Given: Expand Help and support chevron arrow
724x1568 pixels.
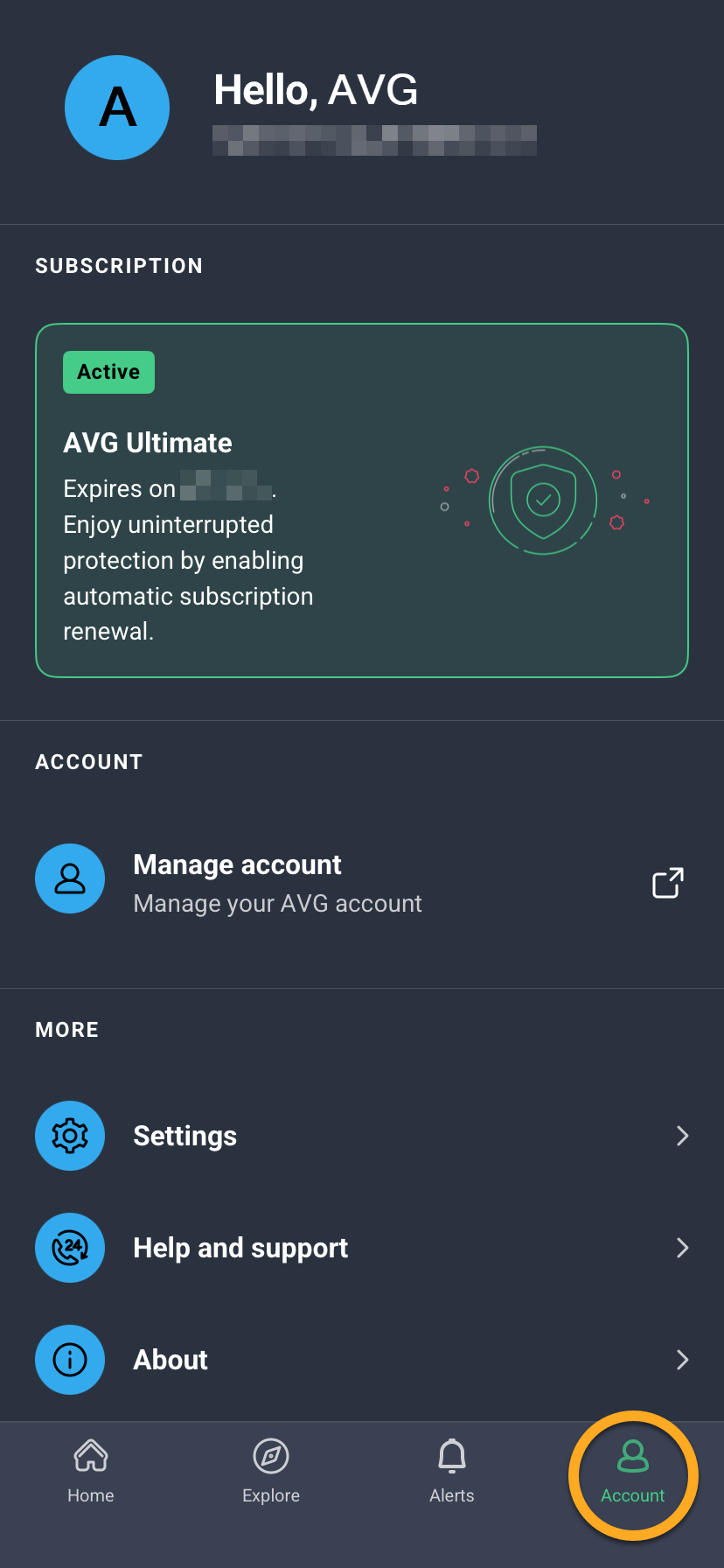Looking at the screenshot, I should (683, 1248).
